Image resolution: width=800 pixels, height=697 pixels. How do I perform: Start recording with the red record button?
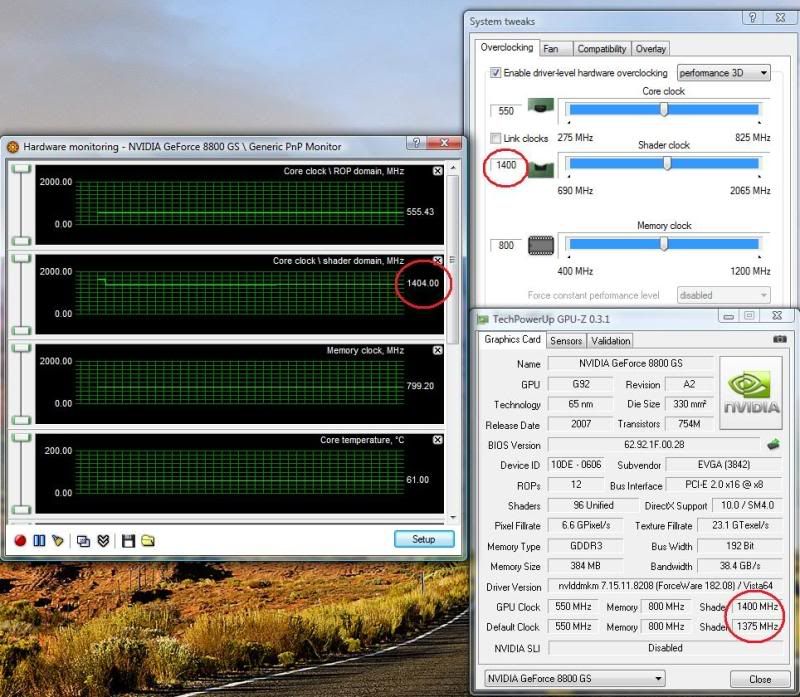20,540
